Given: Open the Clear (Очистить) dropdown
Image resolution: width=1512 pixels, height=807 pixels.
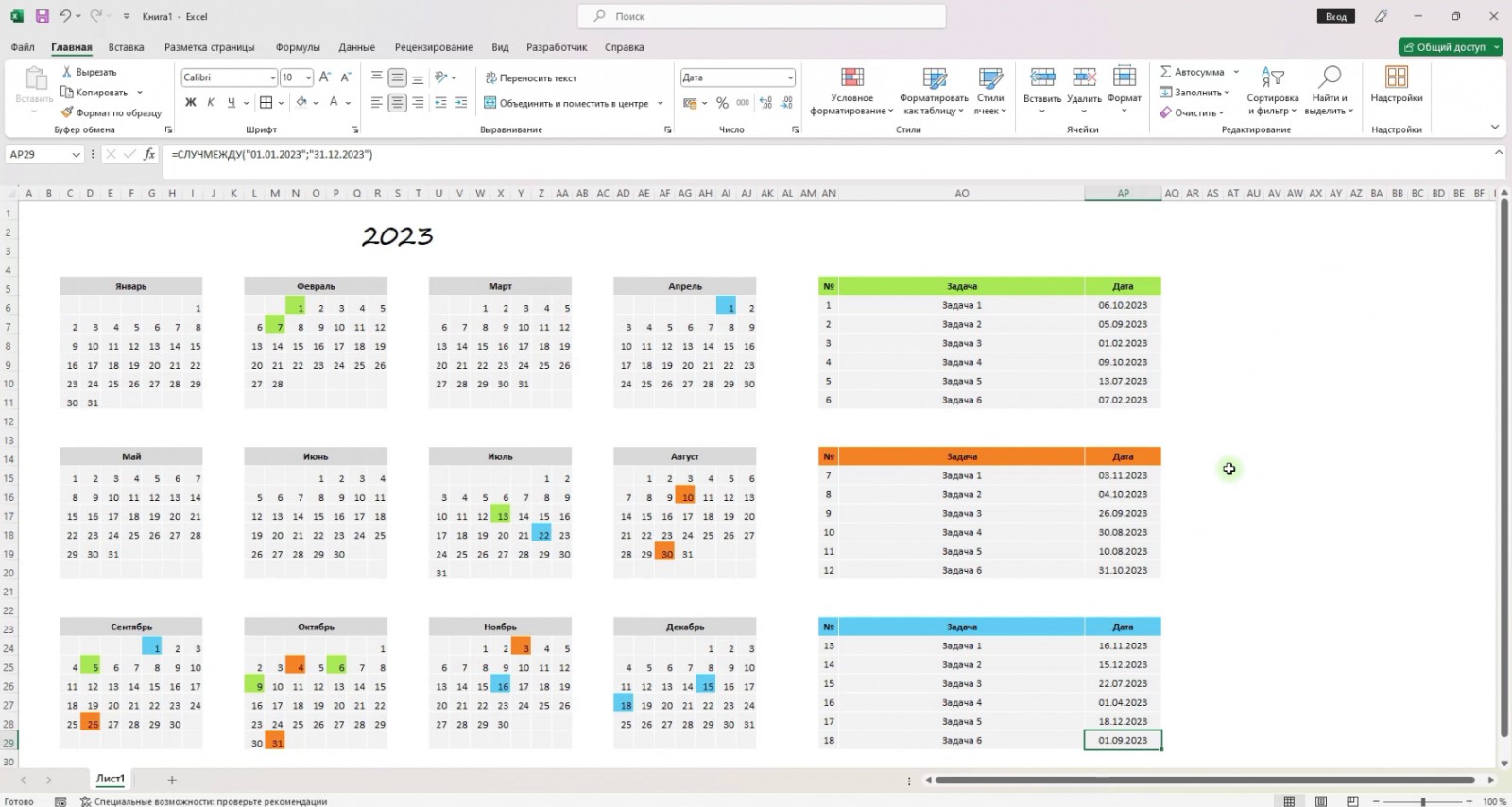Looking at the screenshot, I should [x=1192, y=112].
